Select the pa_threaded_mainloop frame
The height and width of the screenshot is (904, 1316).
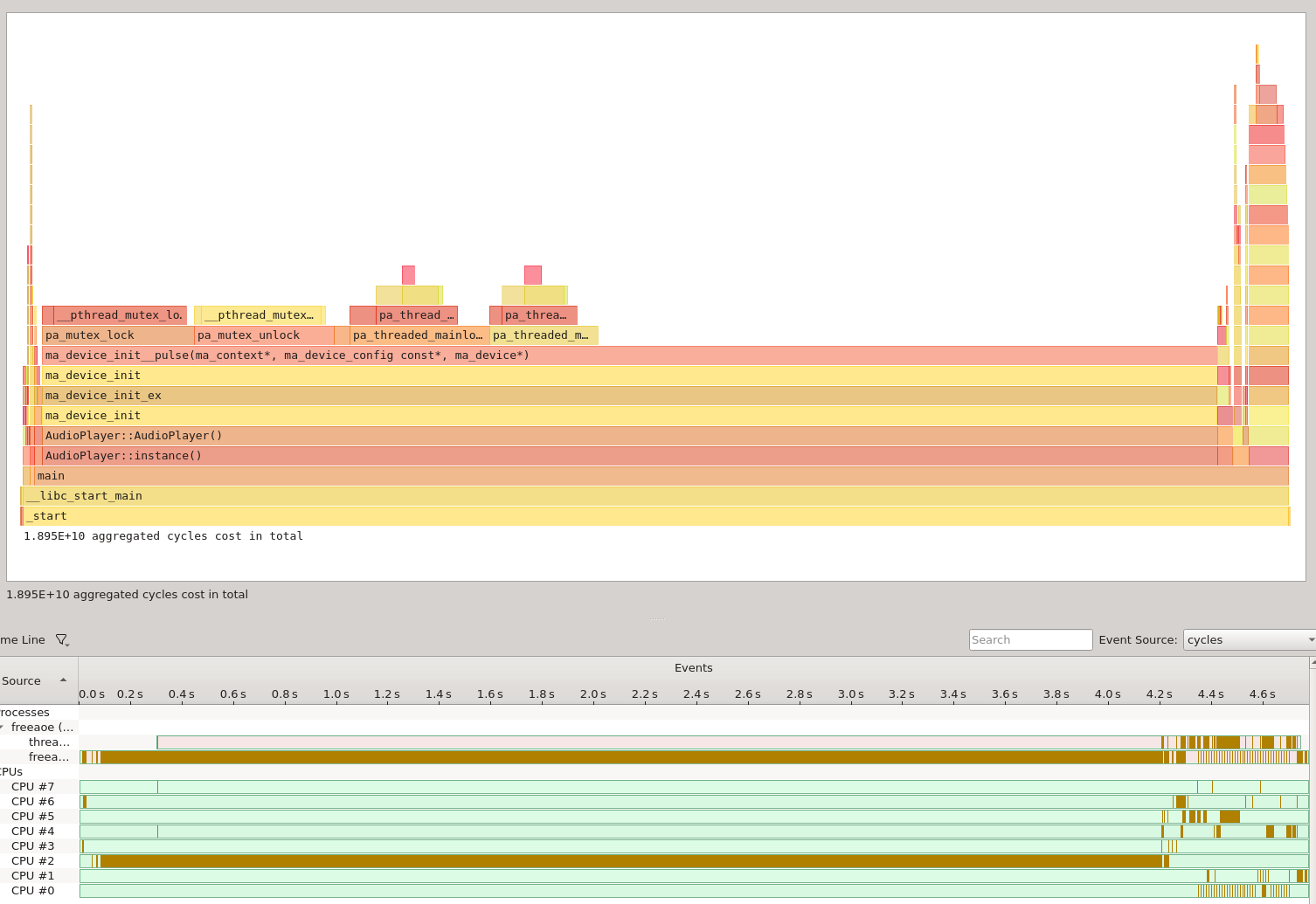click(418, 335)
